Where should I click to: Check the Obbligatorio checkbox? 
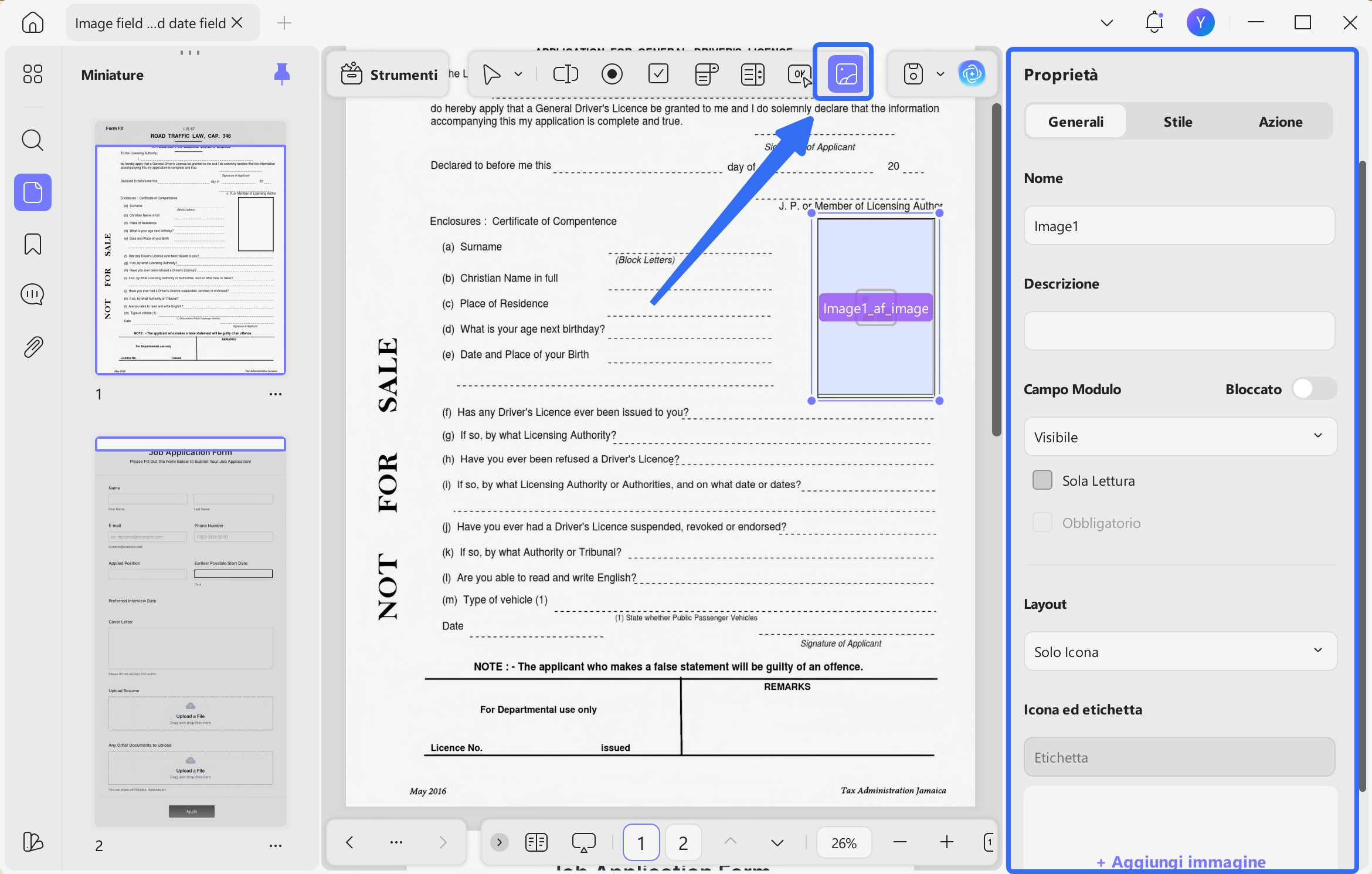point(1042,523)
